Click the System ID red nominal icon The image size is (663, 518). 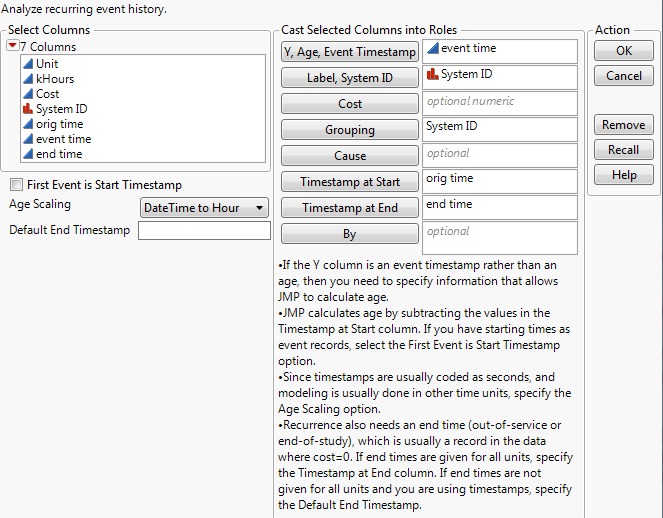[x=27, y=109]
